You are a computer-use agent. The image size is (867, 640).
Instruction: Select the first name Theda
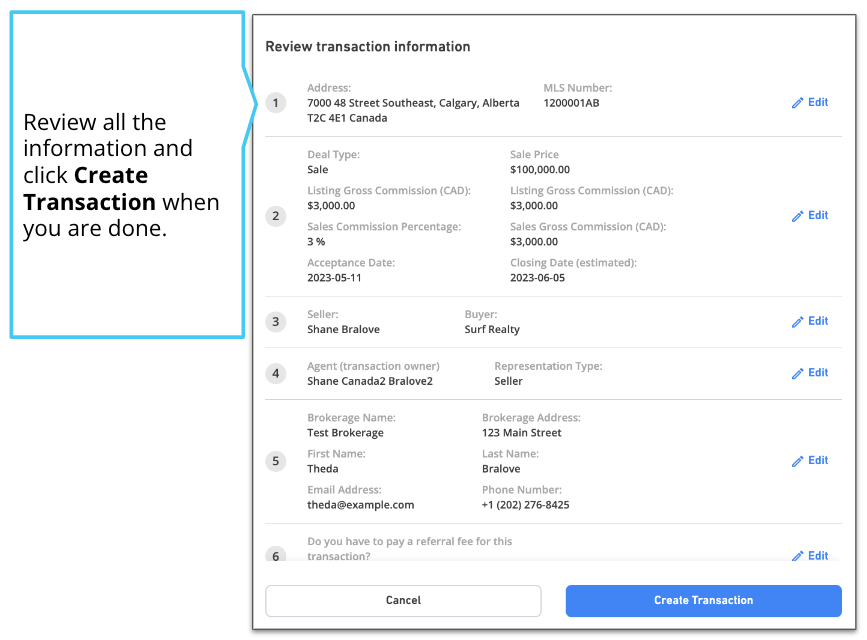click(x=323, y=469)
